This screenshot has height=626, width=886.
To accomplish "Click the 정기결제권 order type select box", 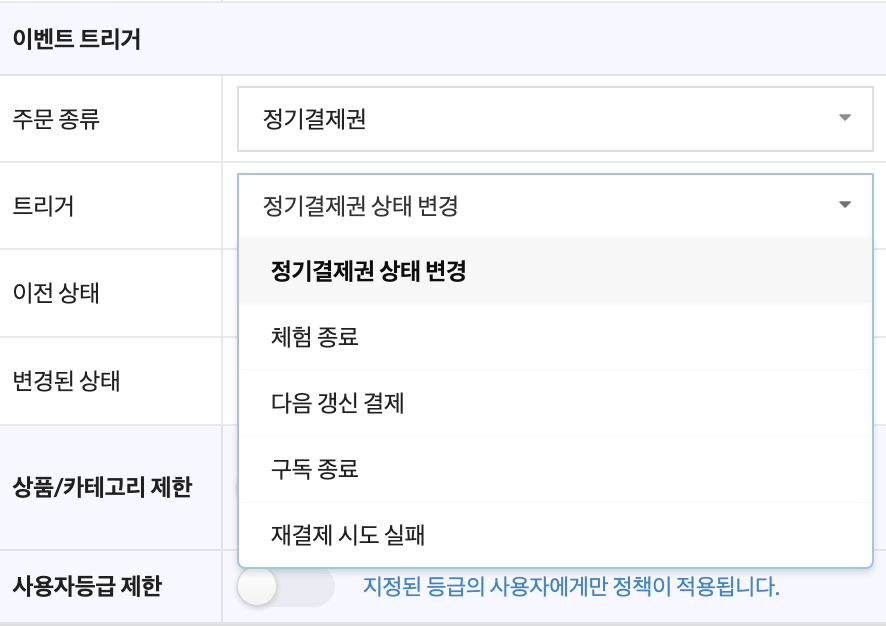I will coord(540,119).
